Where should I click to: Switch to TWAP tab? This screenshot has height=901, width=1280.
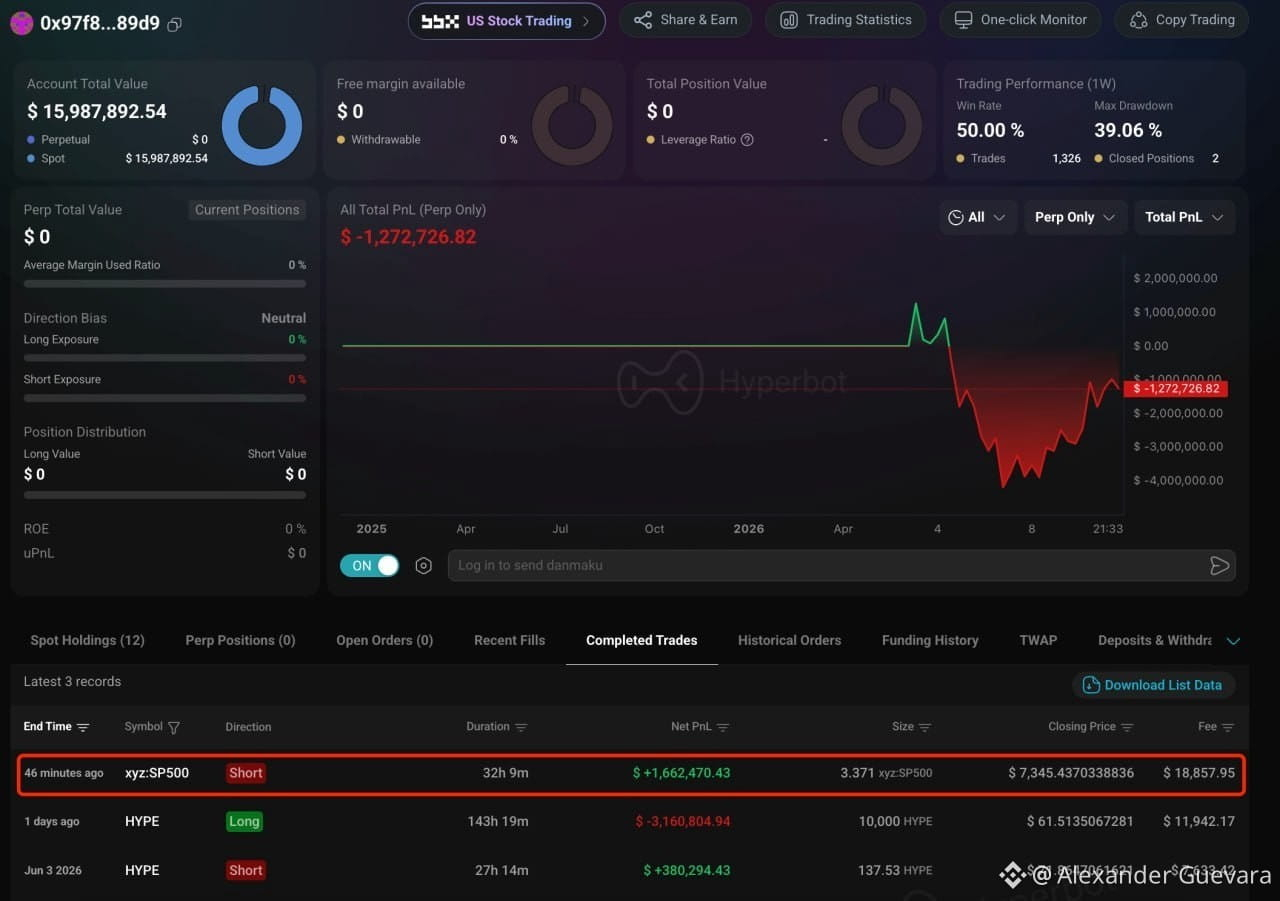click(1038, 640)
